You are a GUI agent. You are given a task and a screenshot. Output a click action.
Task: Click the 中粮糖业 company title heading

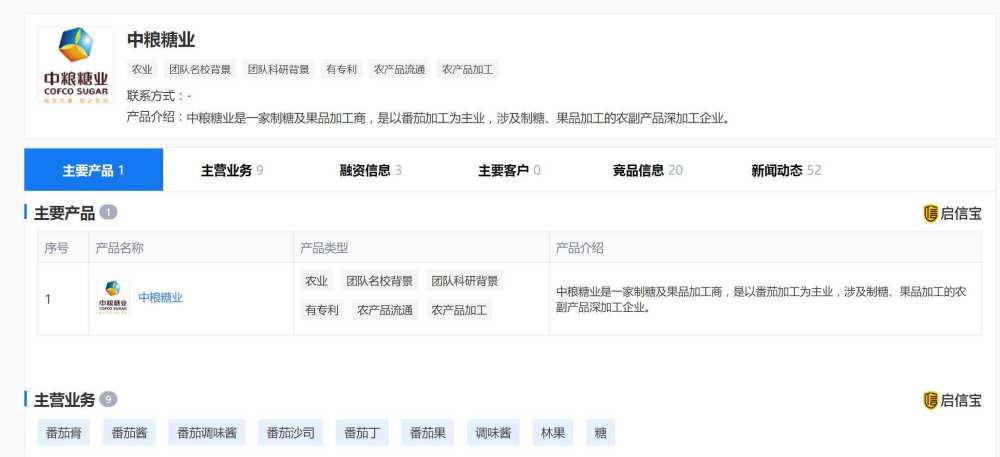coord(161,40)
